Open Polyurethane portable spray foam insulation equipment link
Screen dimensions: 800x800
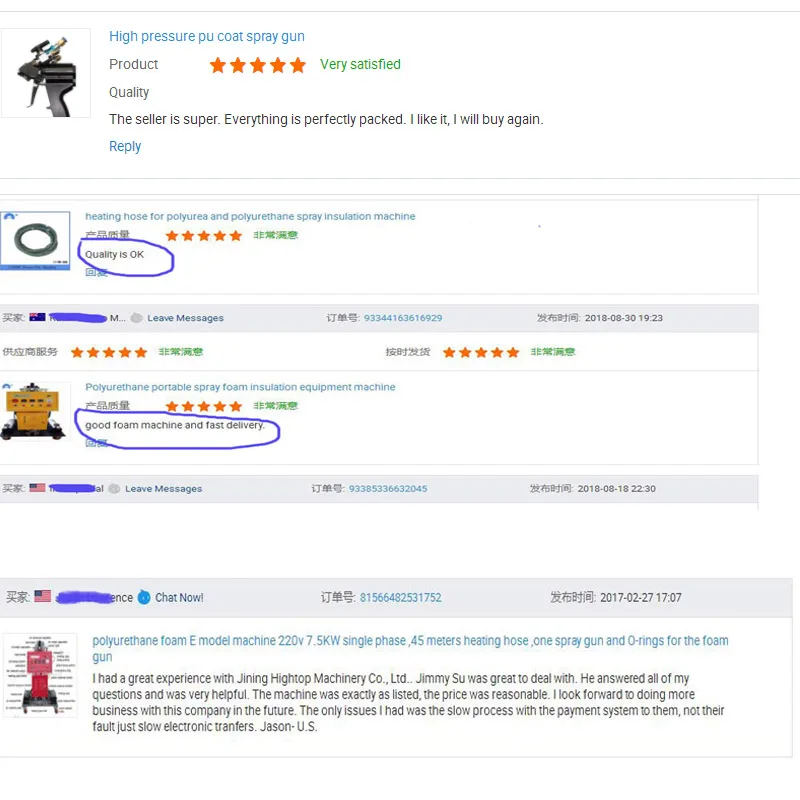click(x=240, y=387)
